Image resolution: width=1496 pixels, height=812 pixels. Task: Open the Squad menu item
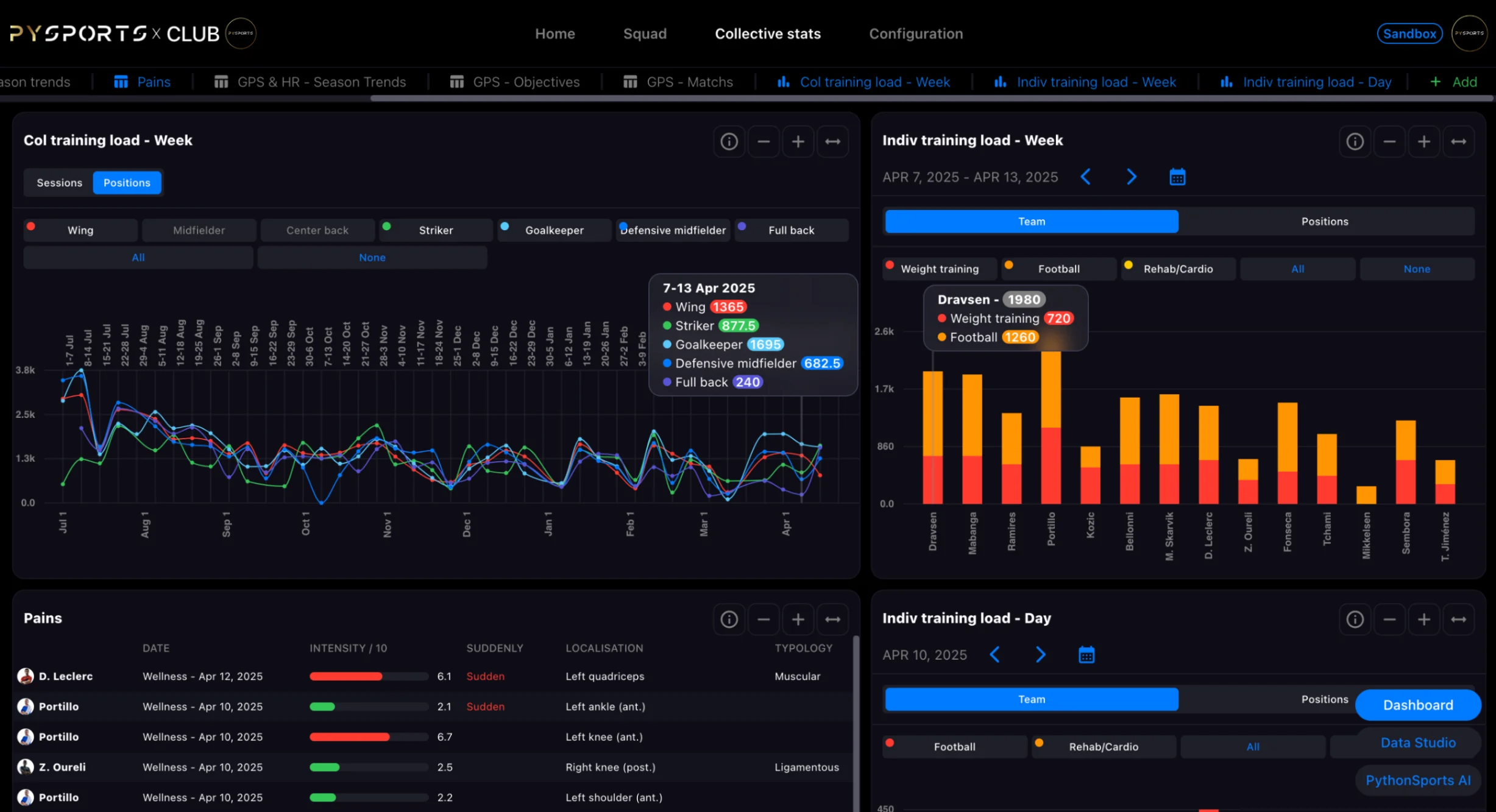click(645, 34)
